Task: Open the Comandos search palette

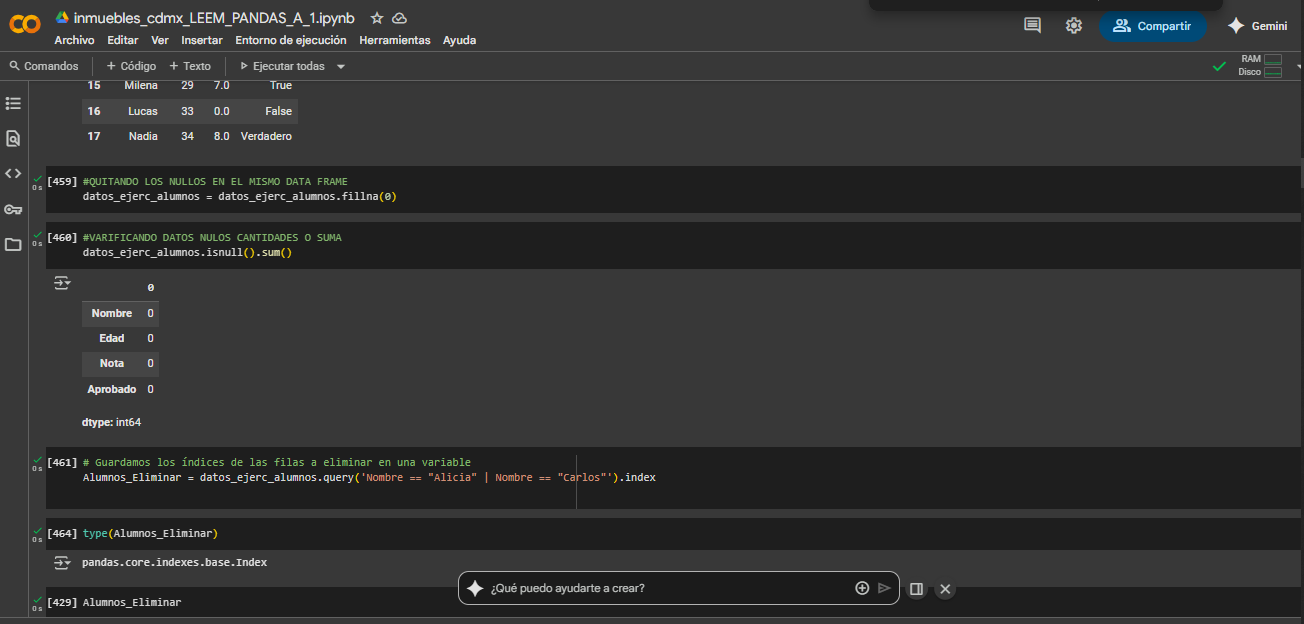Action: 44,66
